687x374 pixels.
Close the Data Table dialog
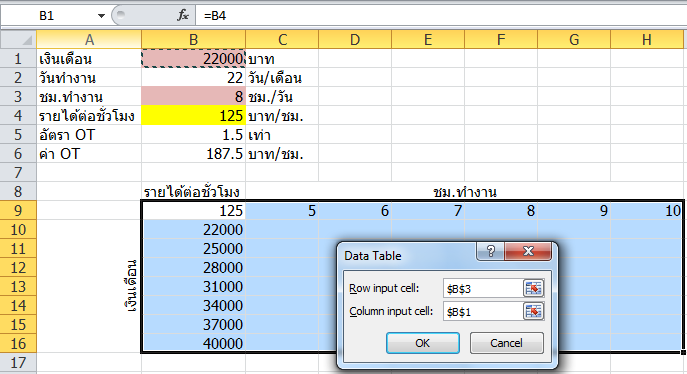pyautogui.click(x=528, y=251)
